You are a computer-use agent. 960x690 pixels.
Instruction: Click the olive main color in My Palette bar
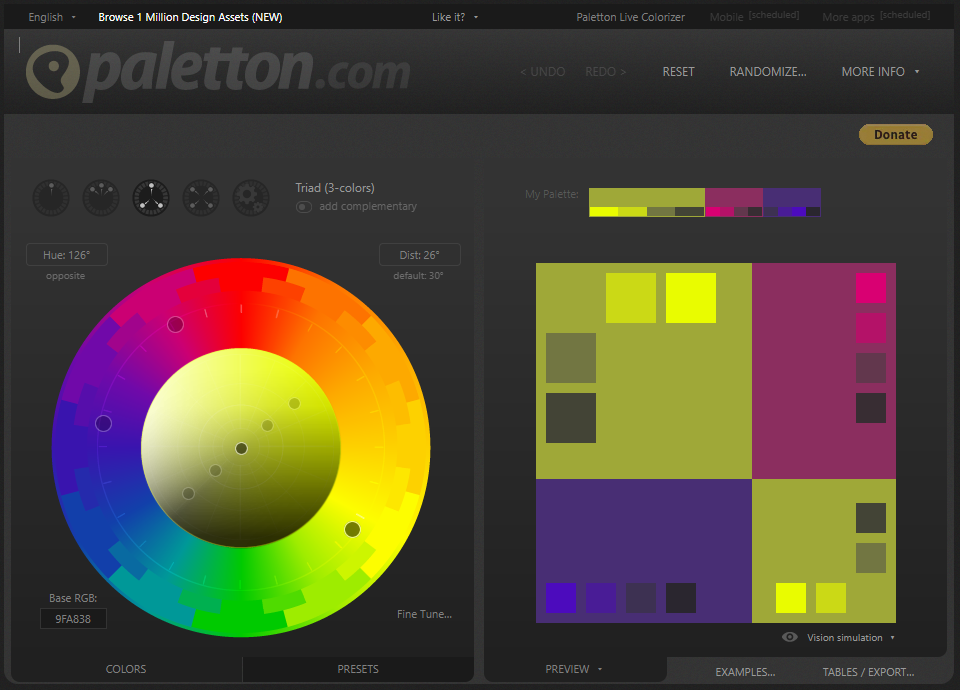(647, 197)
